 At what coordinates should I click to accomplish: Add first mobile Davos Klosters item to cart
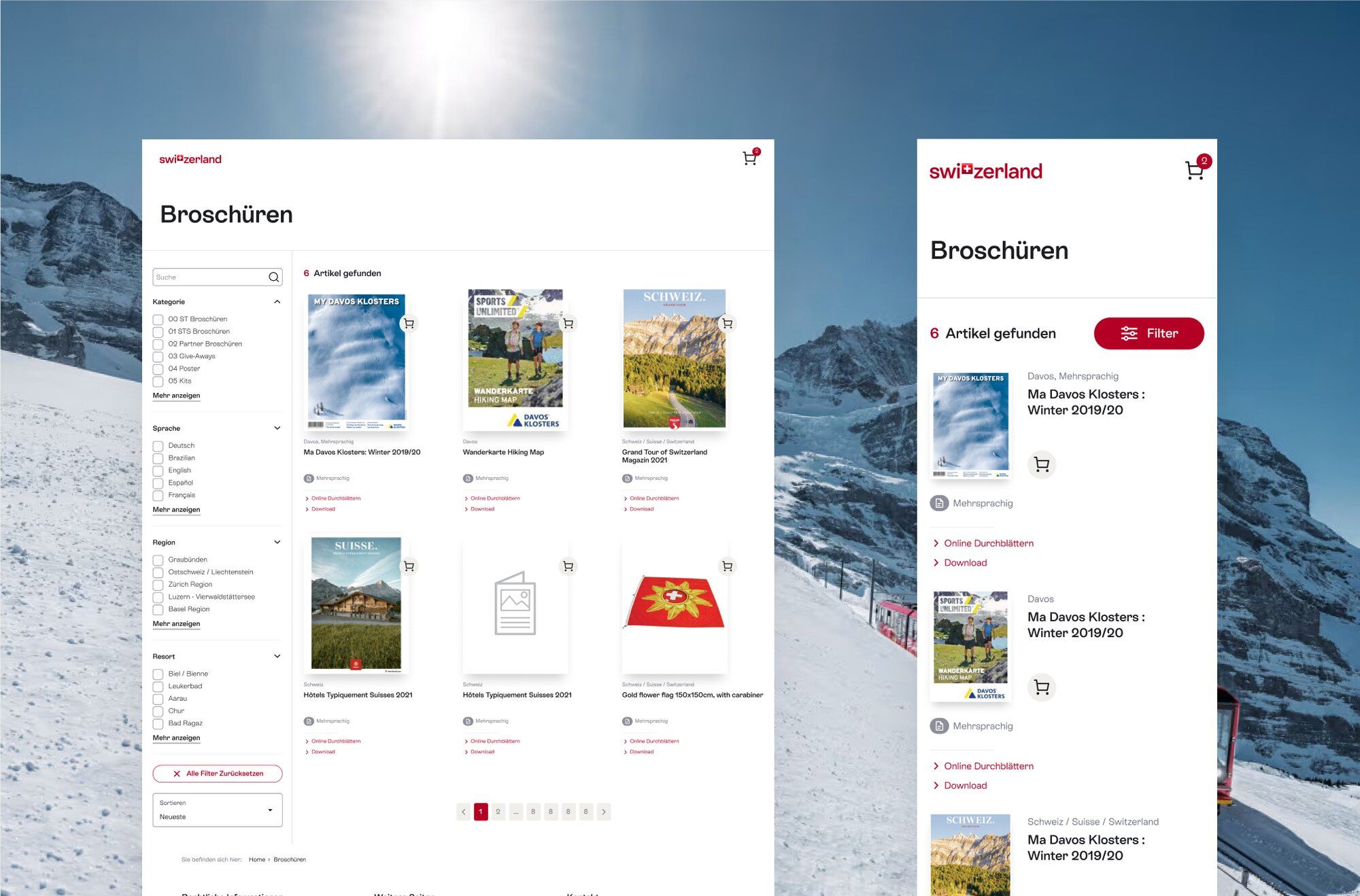pos(1041,464)
